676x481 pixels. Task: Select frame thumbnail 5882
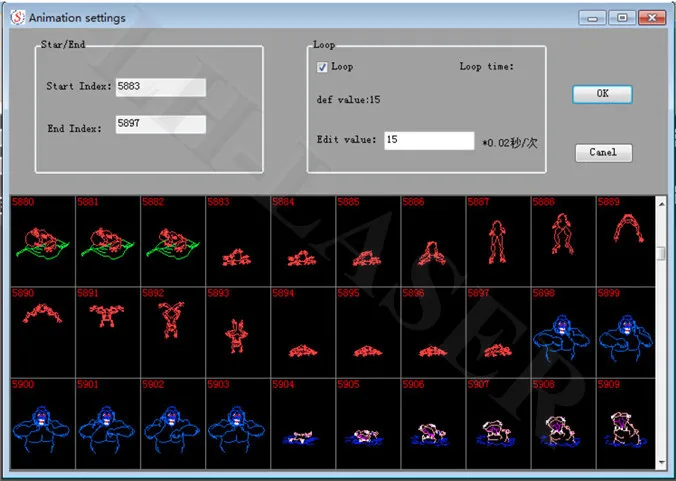pos(173,241)
